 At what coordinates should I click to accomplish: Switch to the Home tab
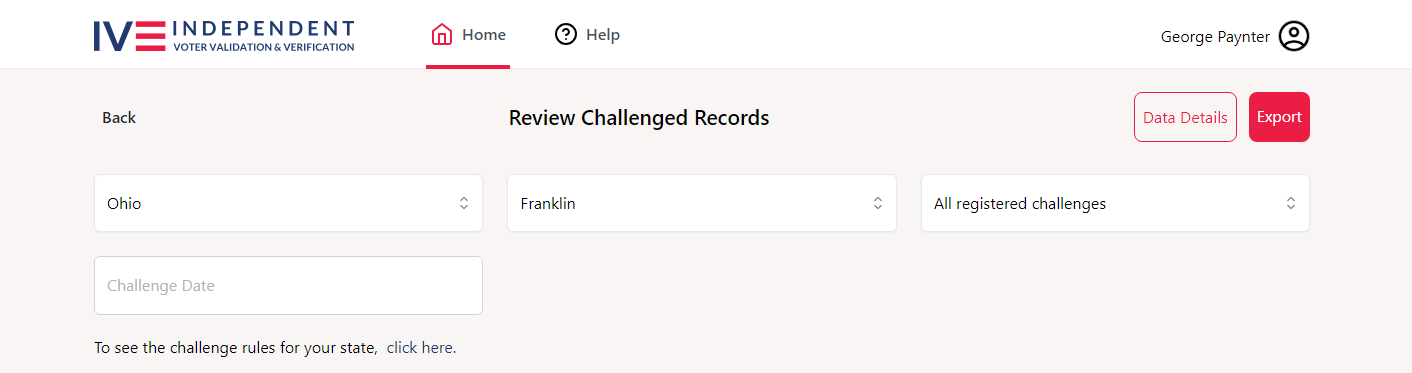(x=468, y=35)
